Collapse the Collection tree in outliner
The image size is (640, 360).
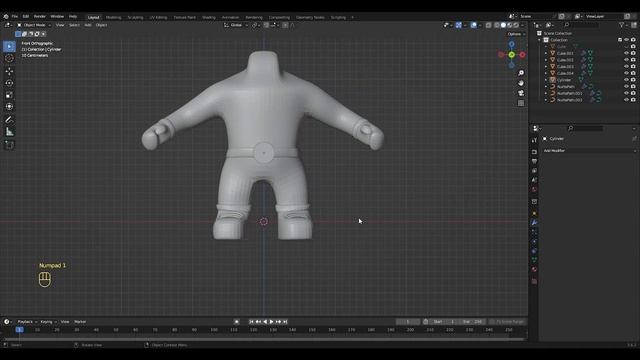[540, 40]
